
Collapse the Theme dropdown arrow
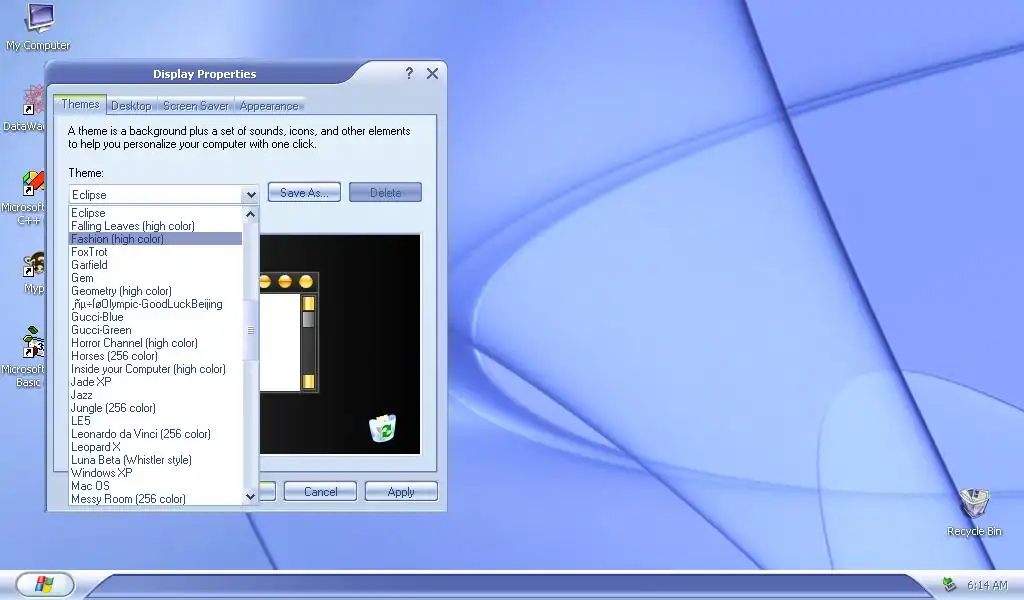click(x=251, y=195)
